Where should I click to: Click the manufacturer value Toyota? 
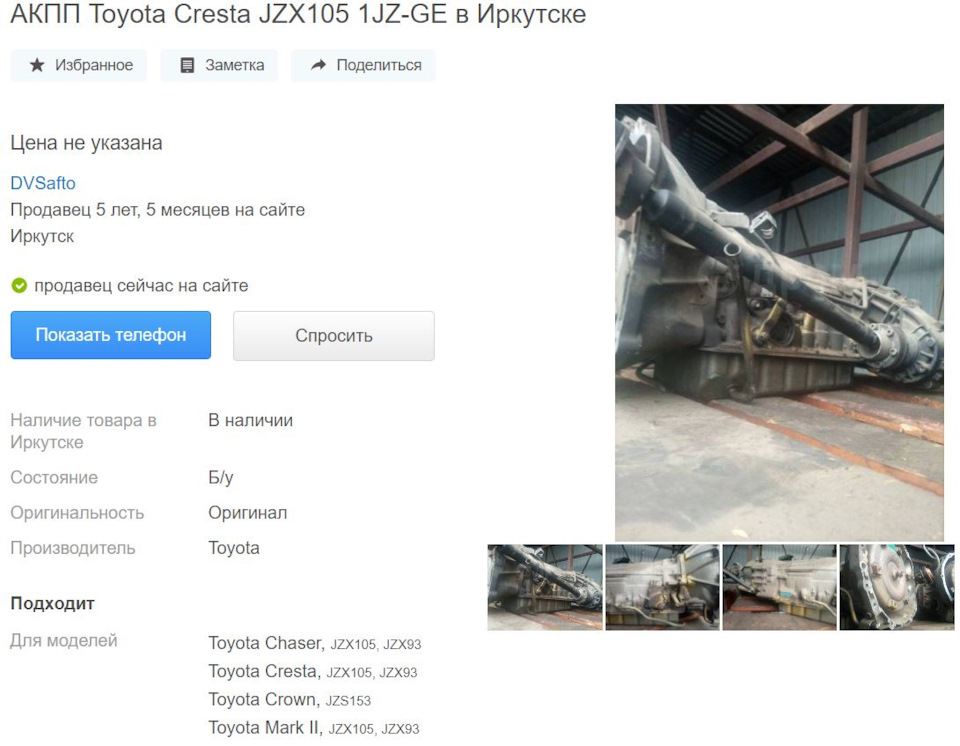(x=234, y=548)
